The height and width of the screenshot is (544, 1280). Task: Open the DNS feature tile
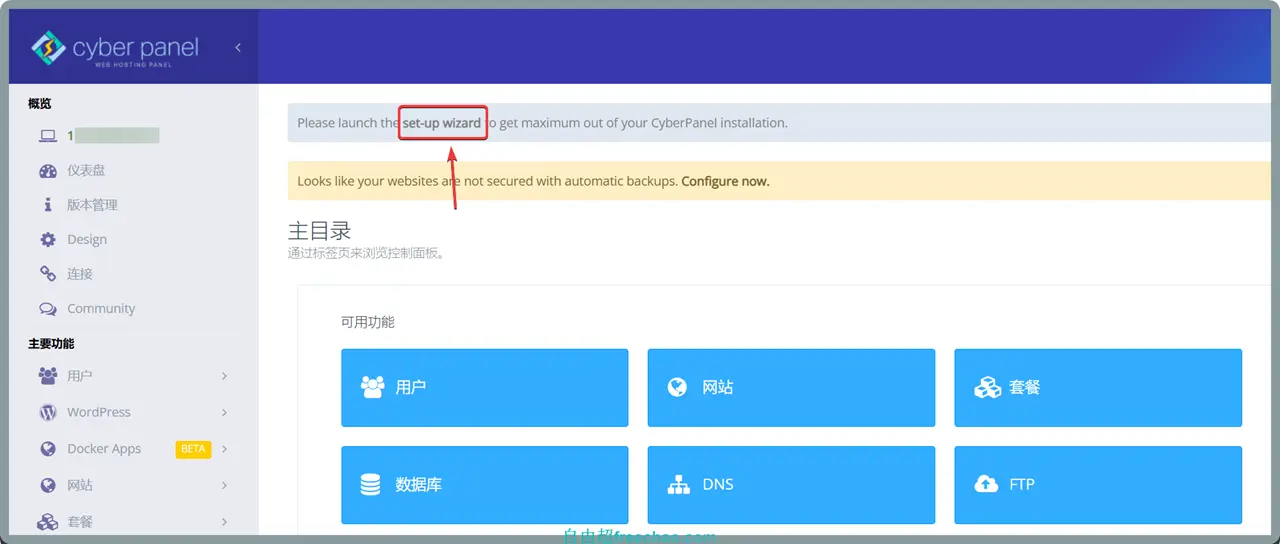[791, 485]
